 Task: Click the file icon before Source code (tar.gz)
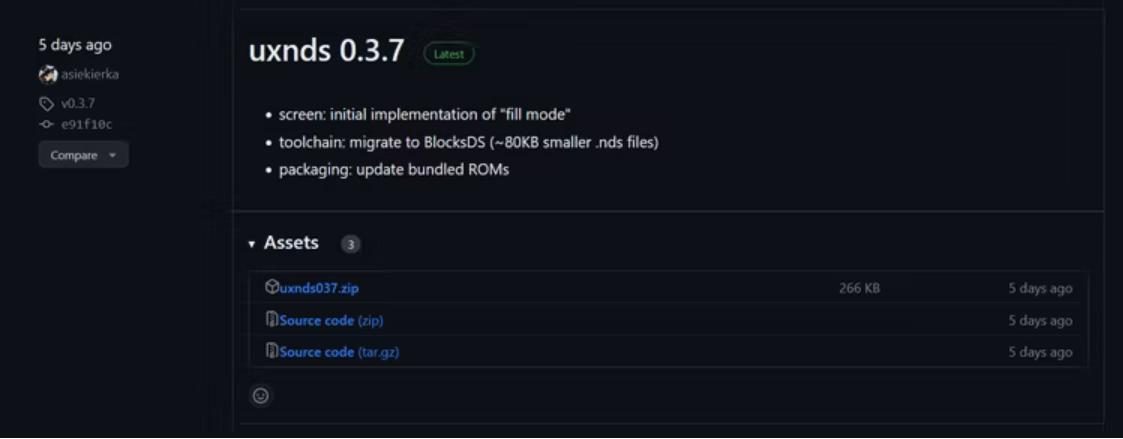271,351
